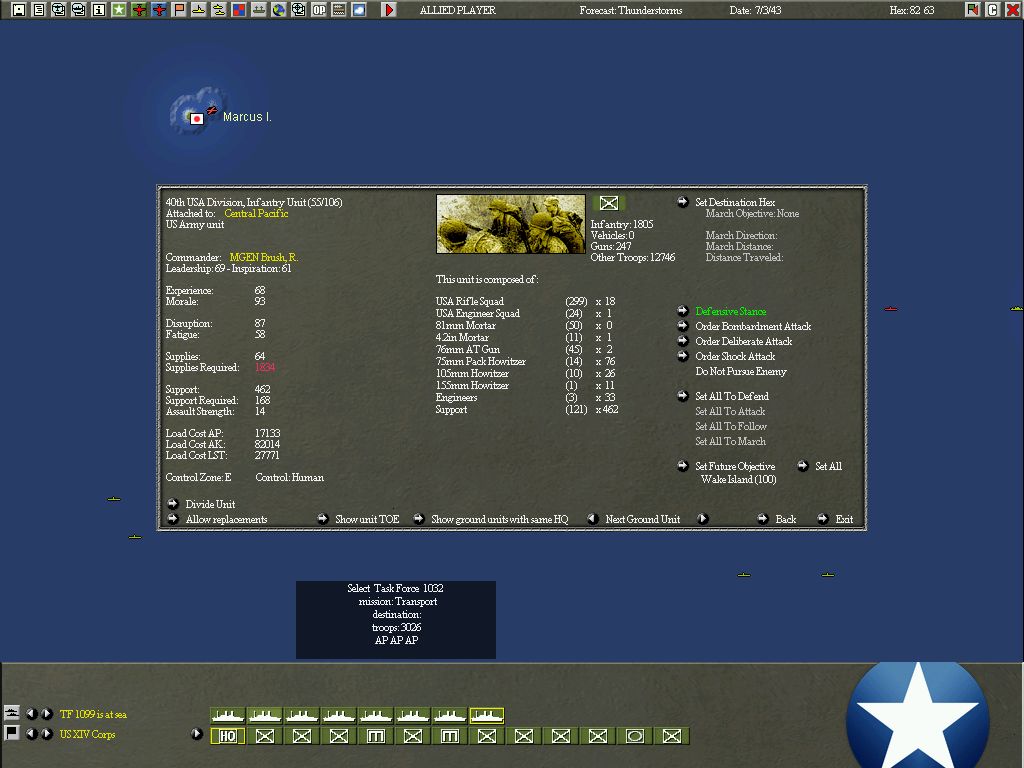Open the aircraft list toolbar icon
1024x768 pixels.
(59, 10)
